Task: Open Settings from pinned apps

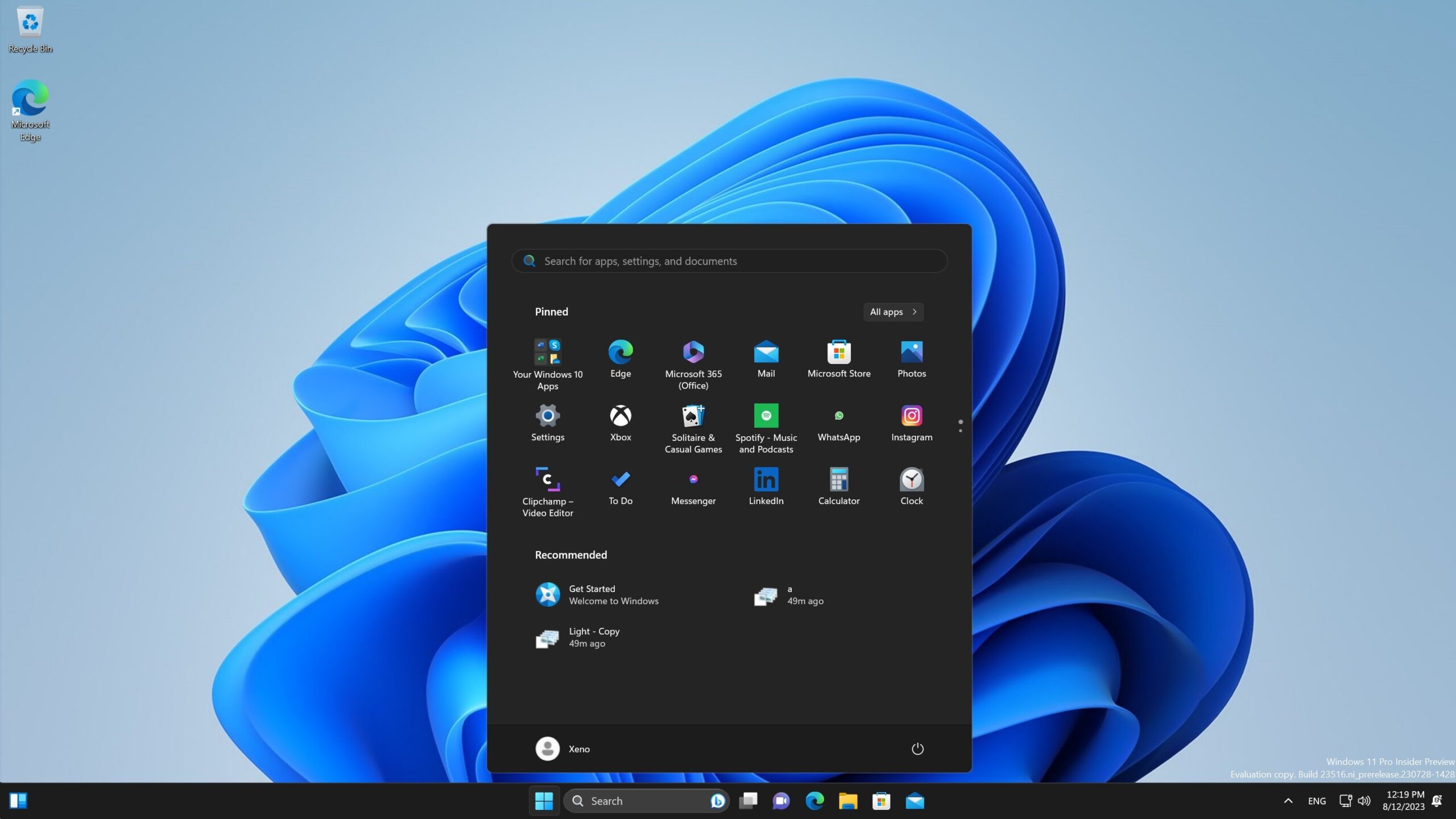Action: [548, 423]
